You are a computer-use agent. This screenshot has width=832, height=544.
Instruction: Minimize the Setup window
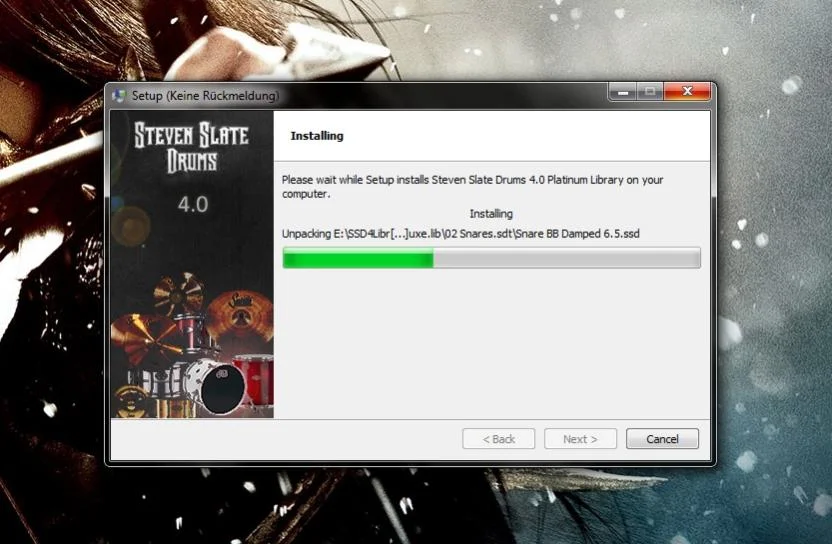[x=623, y=91]
